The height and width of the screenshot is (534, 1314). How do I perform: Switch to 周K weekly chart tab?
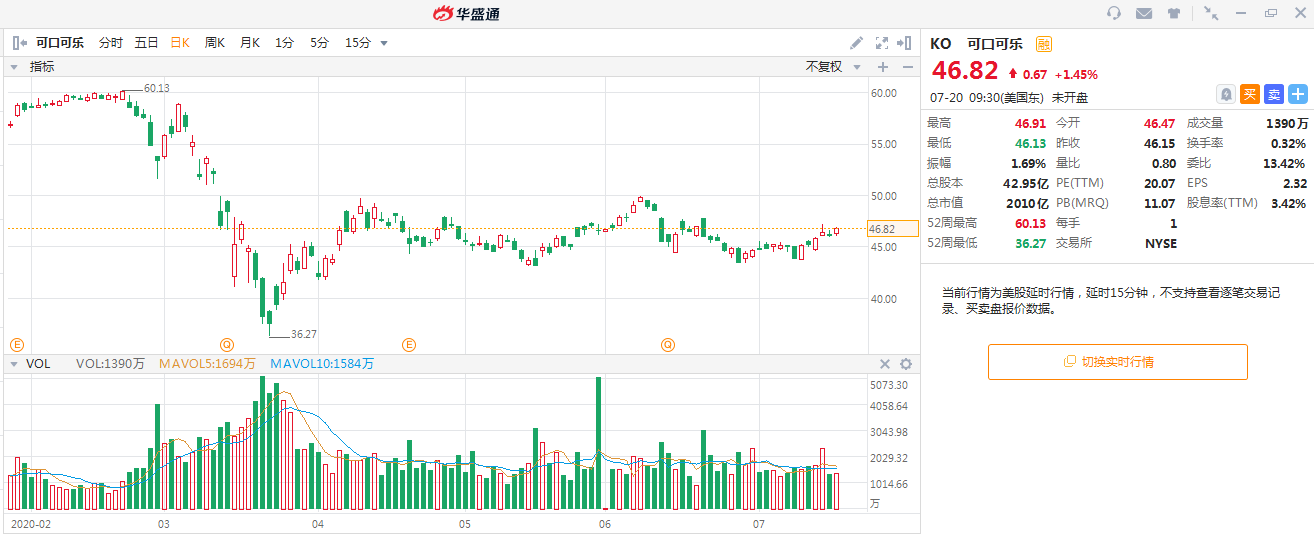coord(214,43)
